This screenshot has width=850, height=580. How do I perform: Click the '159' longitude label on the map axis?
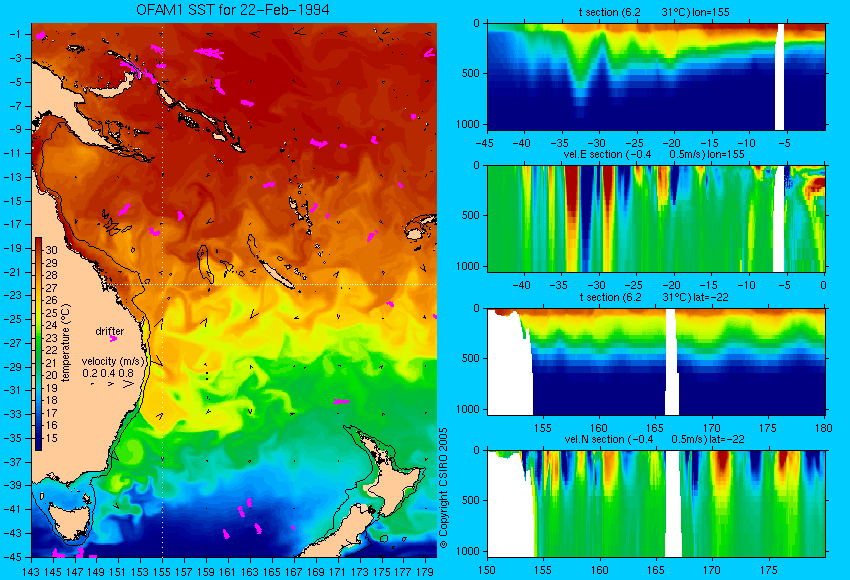tap(206, 571)
